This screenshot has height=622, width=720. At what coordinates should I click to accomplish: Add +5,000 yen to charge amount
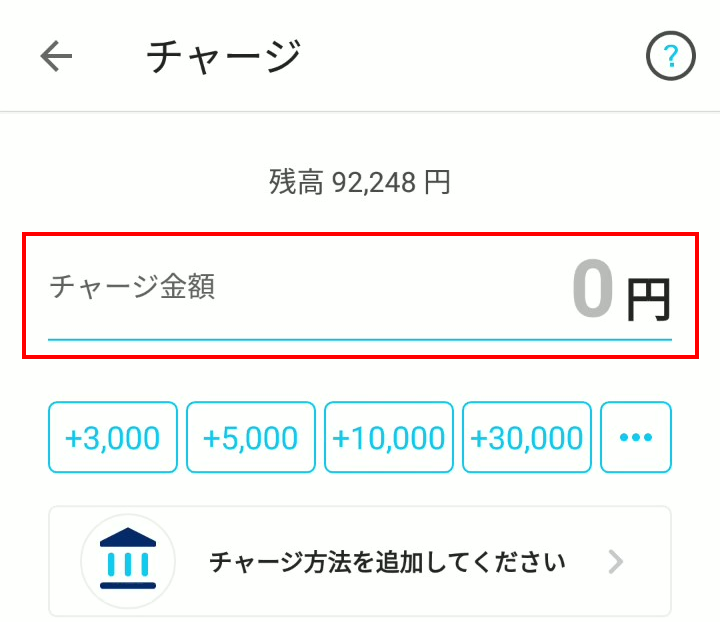(250, 437)
